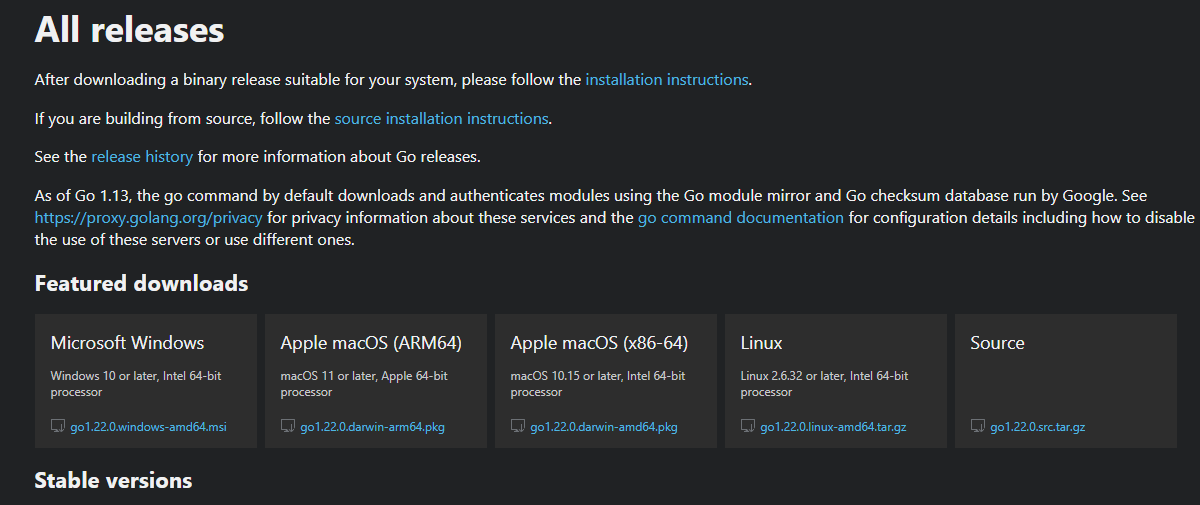This screenshot has height=505, width=1200.
Task: Select the Microsoft Windows download card
Action: (x=146, y=381)
